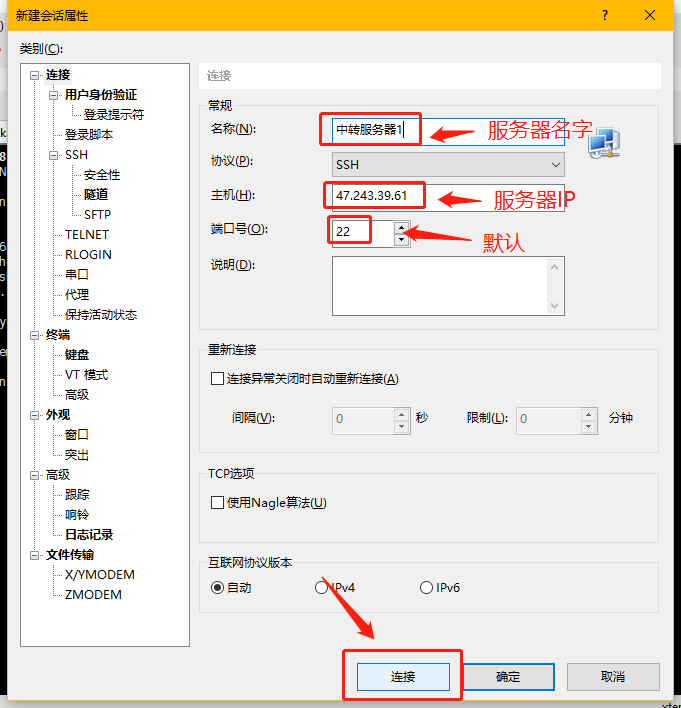Screen dimensions: 681x708
Task: Select SFTP in the tree
Action: pos(97,214)
